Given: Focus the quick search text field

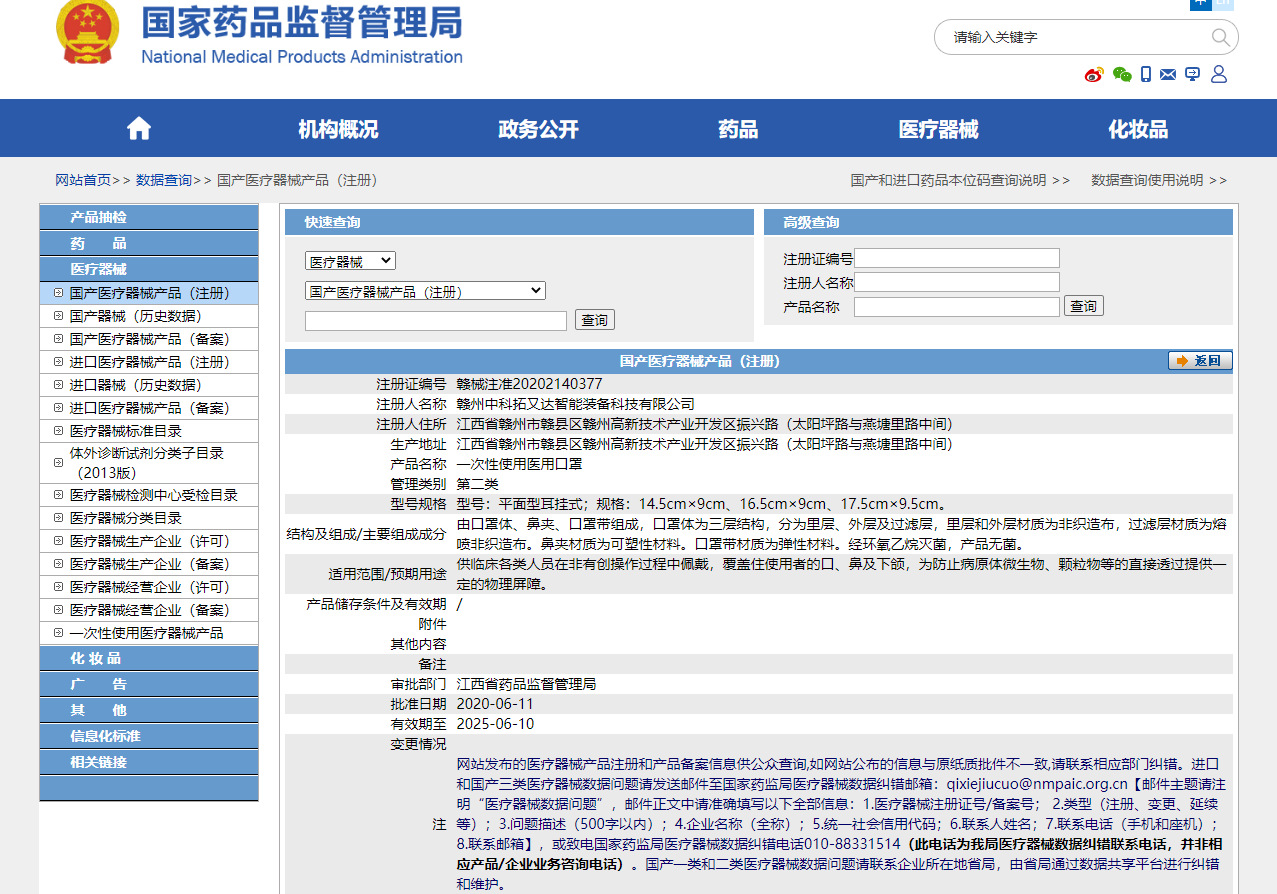Looking at the screenshot, I should [436, 320].
